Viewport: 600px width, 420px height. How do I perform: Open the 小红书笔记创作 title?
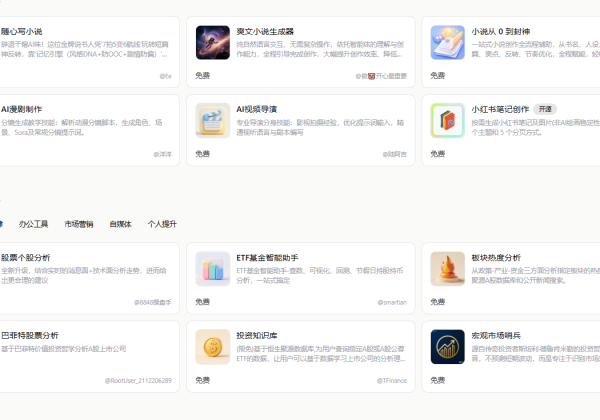[500, 109]
